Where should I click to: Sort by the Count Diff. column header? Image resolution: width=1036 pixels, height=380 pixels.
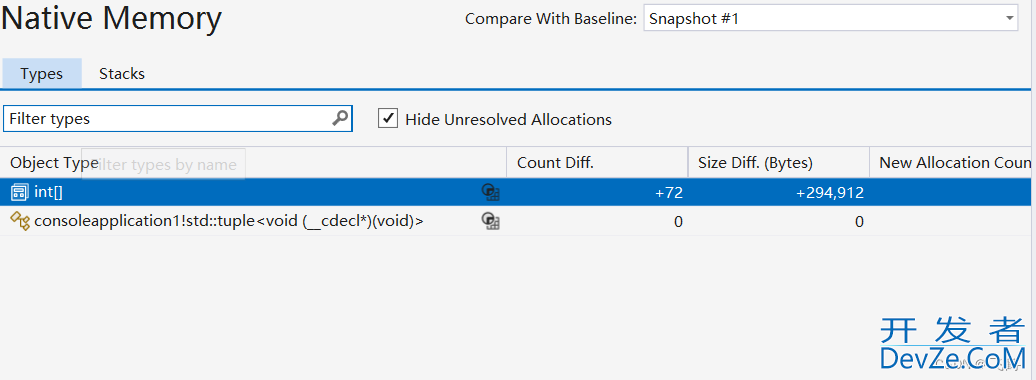[x=597, y=163]
